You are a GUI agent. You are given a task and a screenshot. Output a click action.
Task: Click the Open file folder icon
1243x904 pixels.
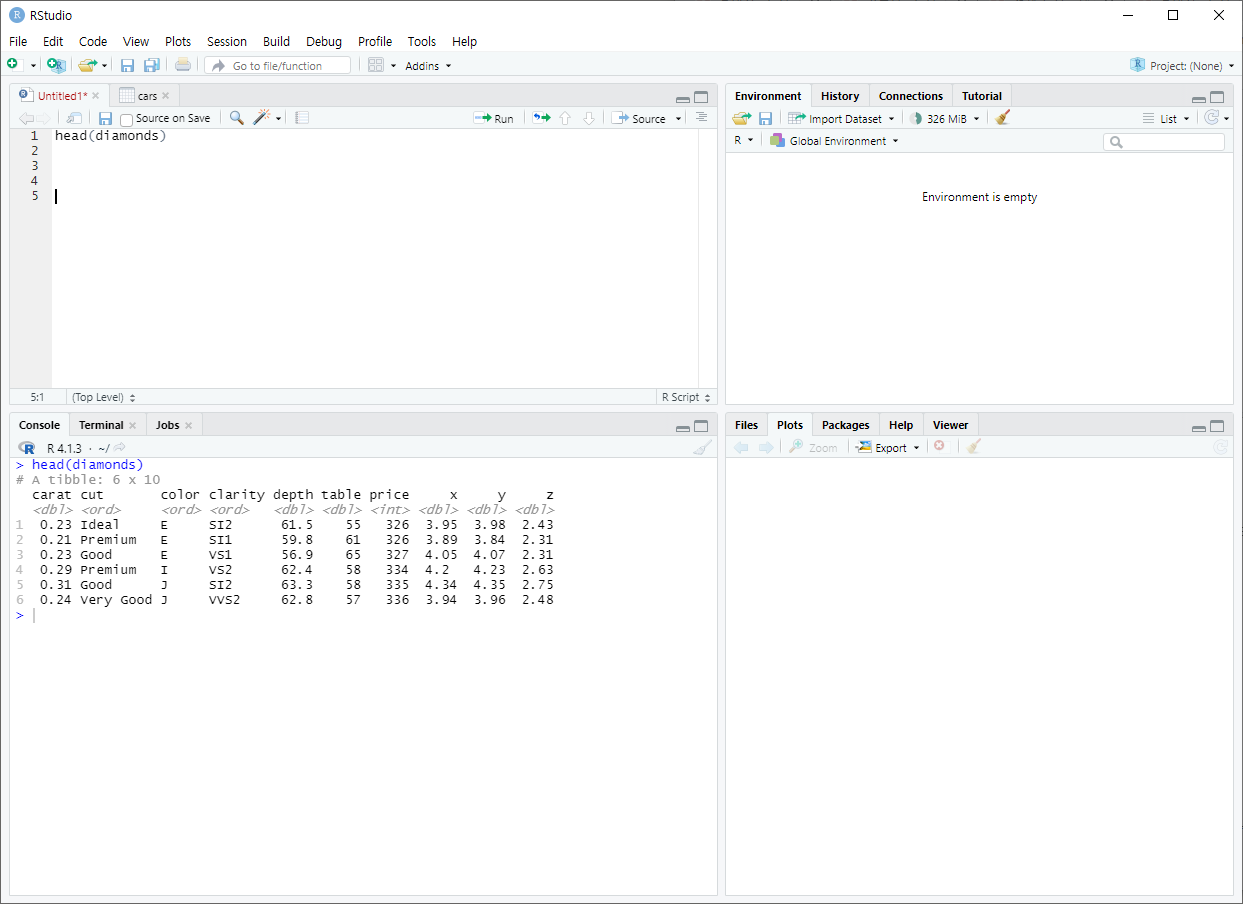[x=87, y=65]
